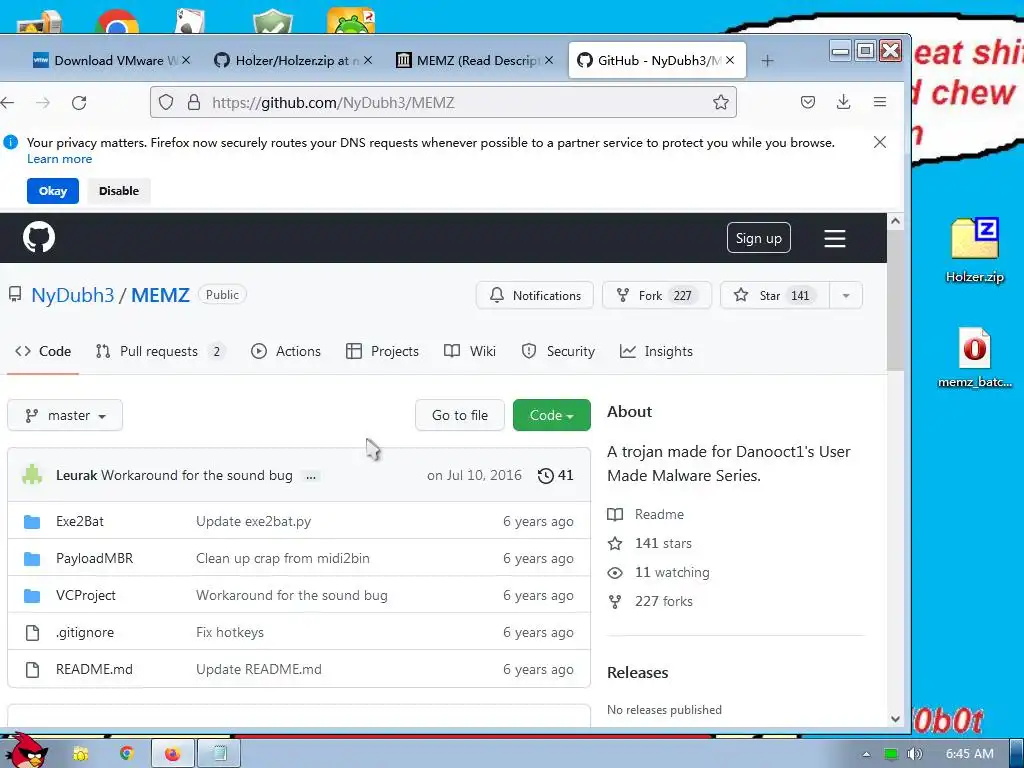1024x768 pixels.
Task: Click the Notifications bell button
Action: tap(535, 295)
